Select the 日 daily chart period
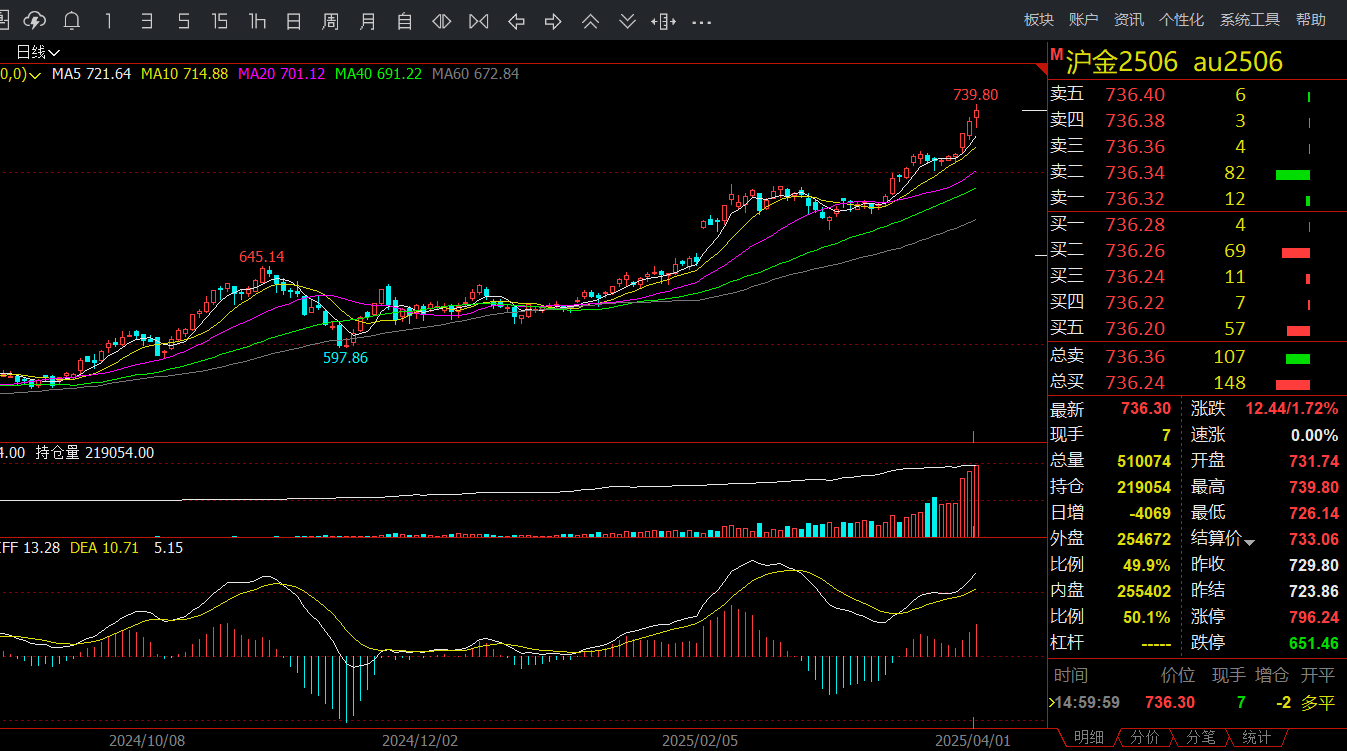The width and height of the screenshot is (1347, 751). pyautogui.click(x=294, y=20)
